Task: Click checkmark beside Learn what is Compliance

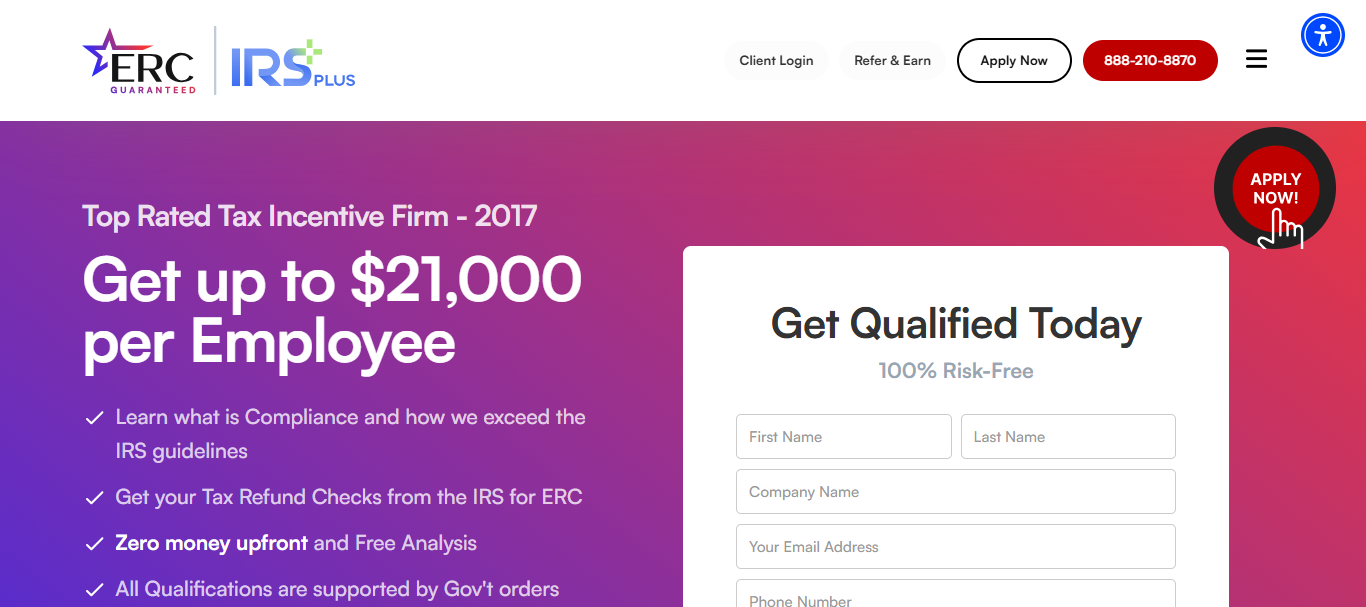Action: click(95, 418)
